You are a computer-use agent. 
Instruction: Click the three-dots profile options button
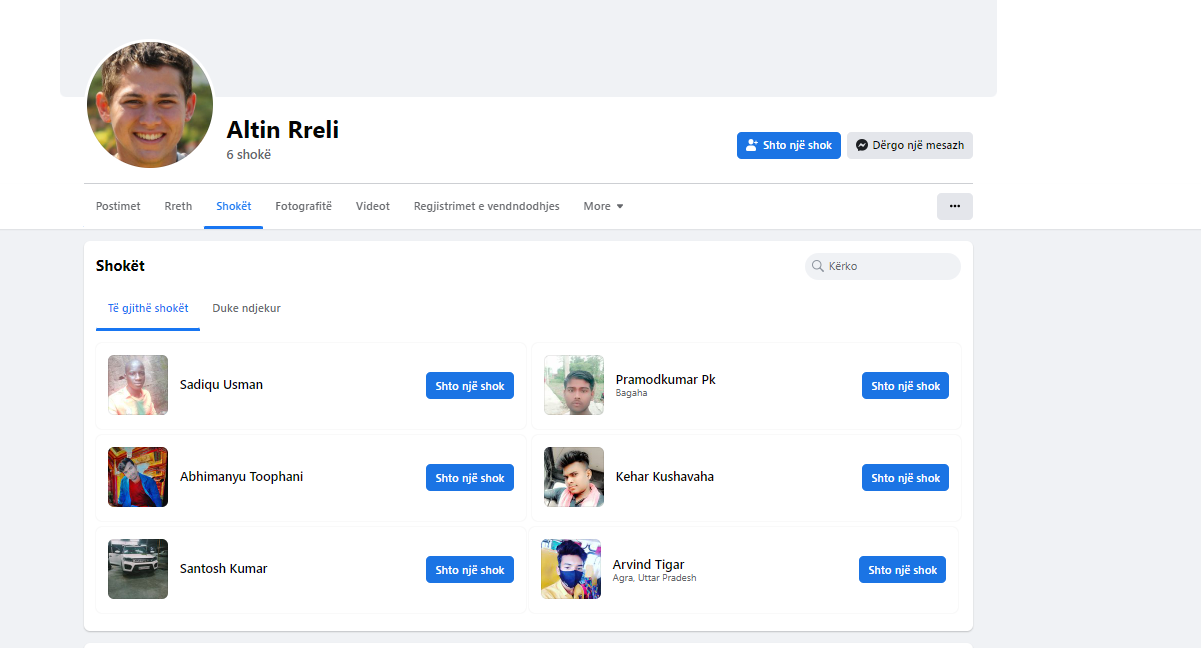pos(954,206)
